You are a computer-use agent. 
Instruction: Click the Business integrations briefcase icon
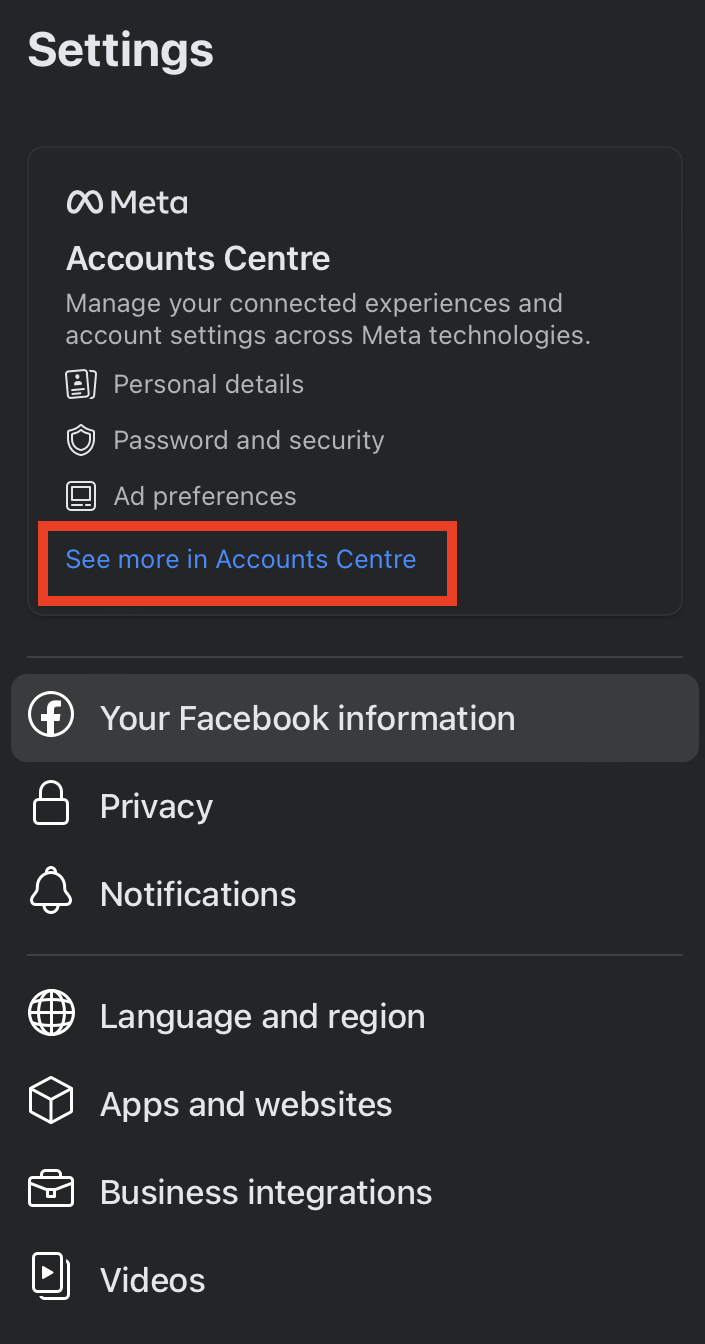pos(51,1192)
